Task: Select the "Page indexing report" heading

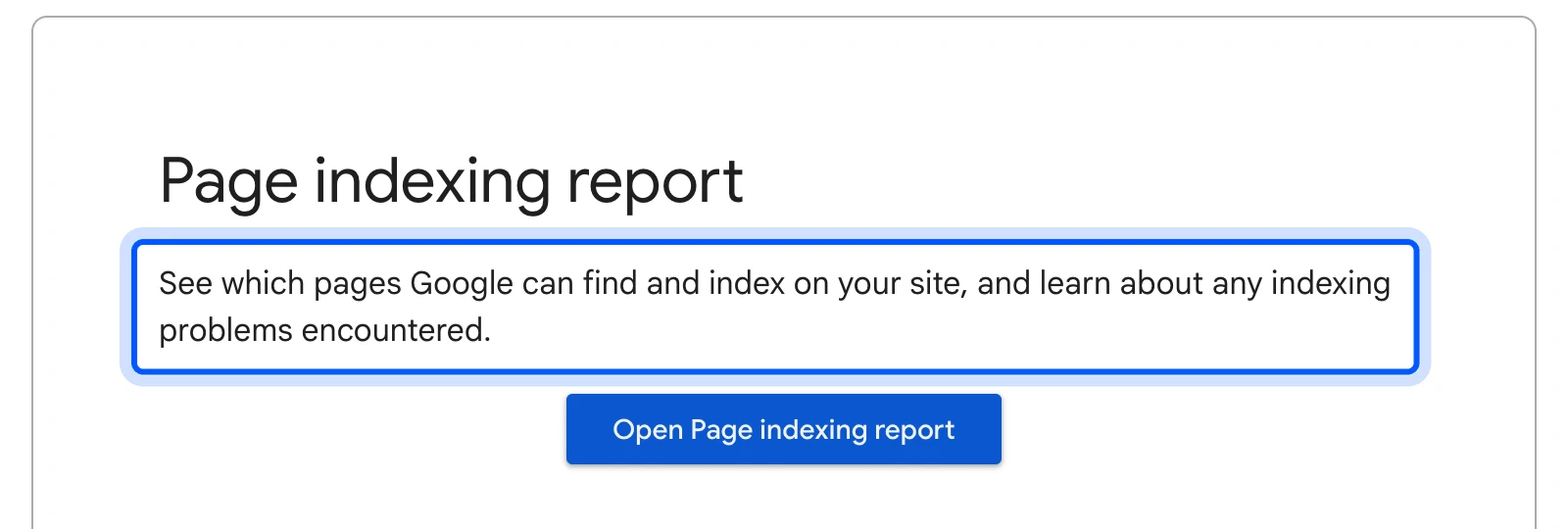Action: [452, 182]
